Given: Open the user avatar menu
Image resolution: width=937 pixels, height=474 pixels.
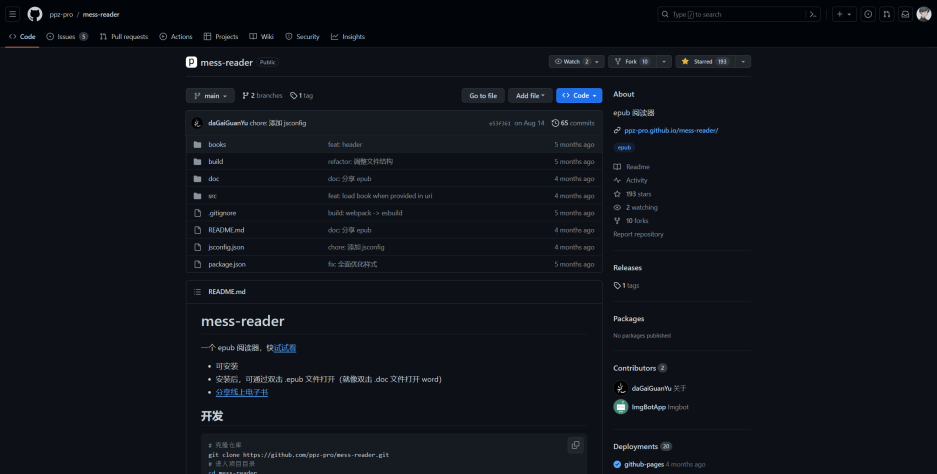Looking at the screenshot, I should pyautogui.click(x=924, y=14).
